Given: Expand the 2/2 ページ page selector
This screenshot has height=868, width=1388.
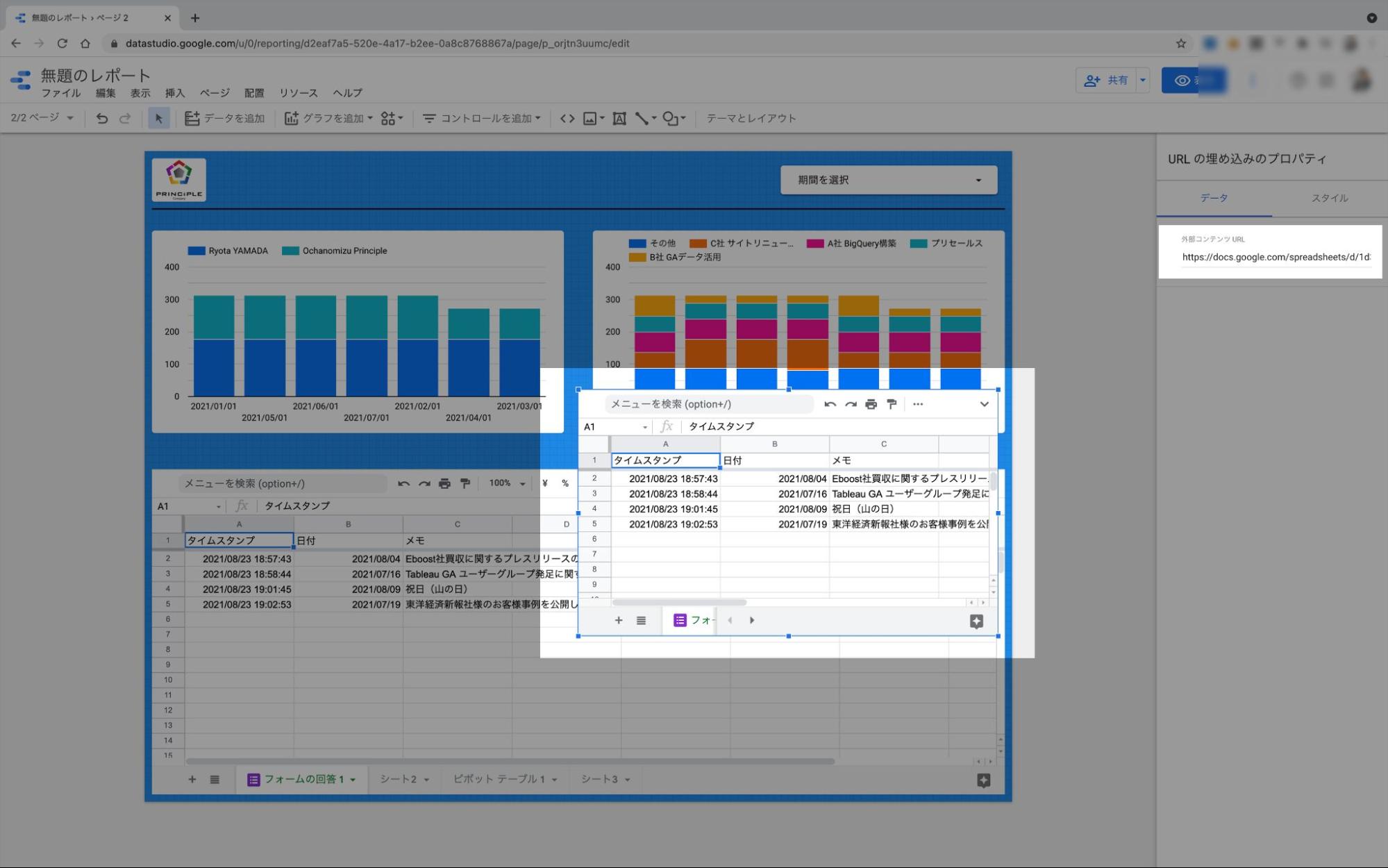Looking at the screenshot, I should pos(42,118).
